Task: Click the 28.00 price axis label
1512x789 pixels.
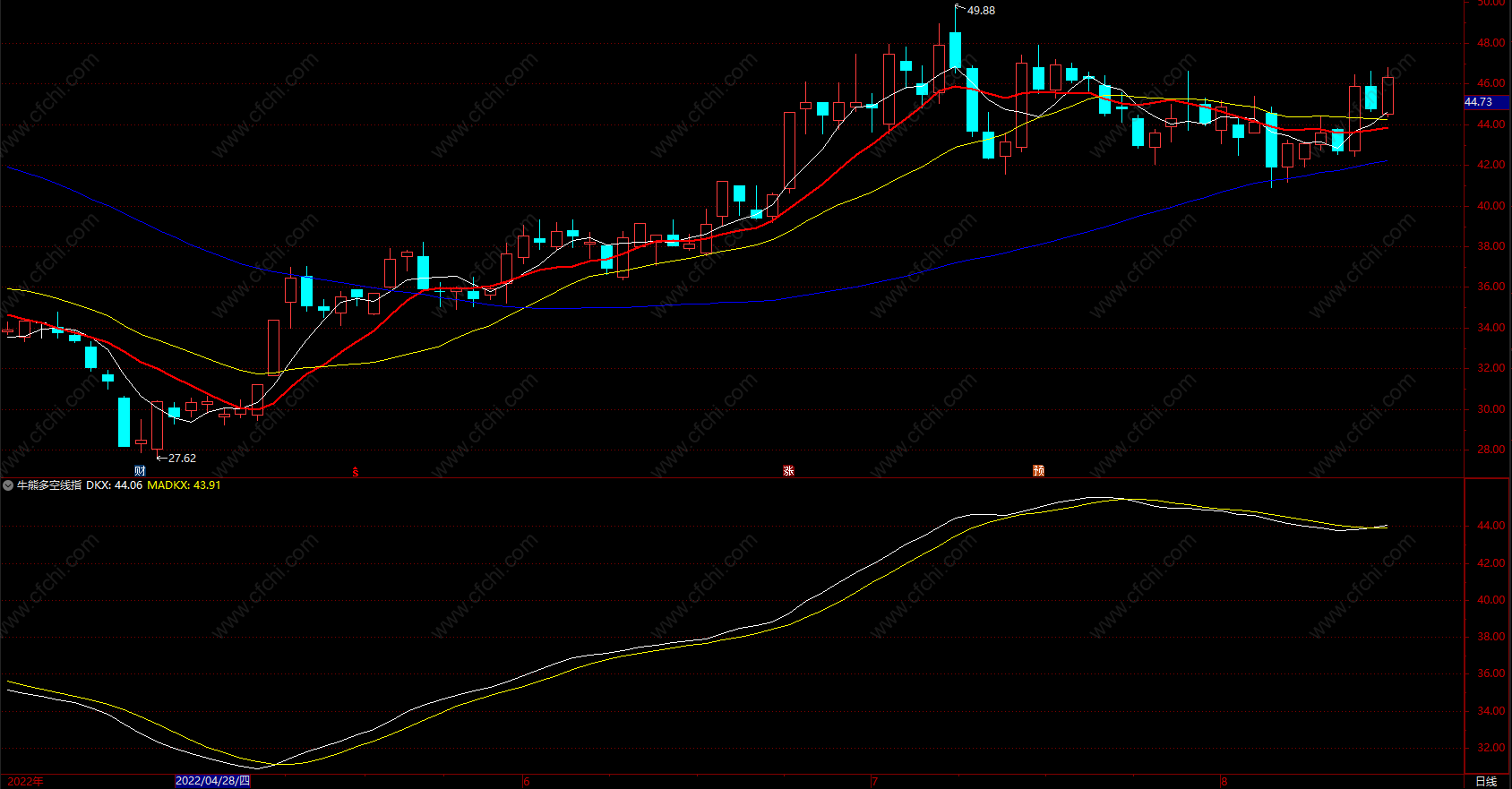Action: pos(1491,450)
